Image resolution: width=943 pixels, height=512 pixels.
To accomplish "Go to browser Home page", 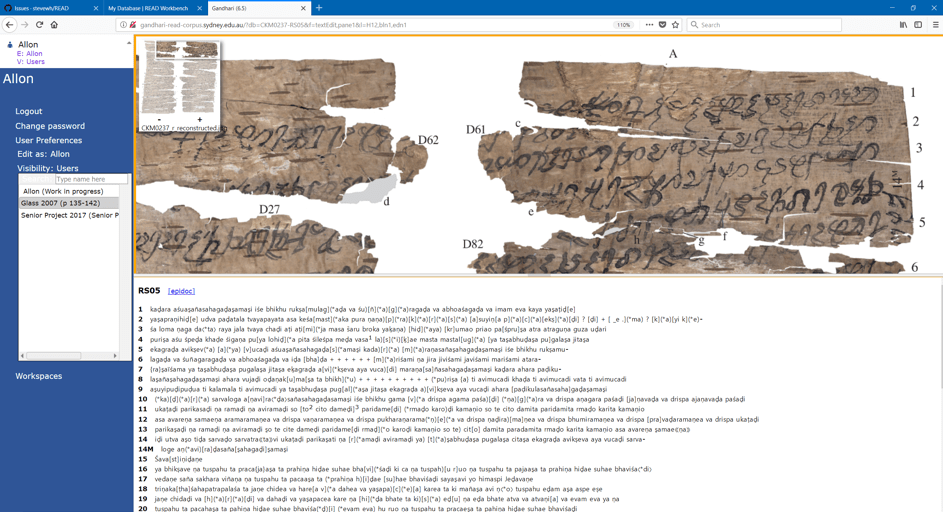I will [x=54, y=25].
